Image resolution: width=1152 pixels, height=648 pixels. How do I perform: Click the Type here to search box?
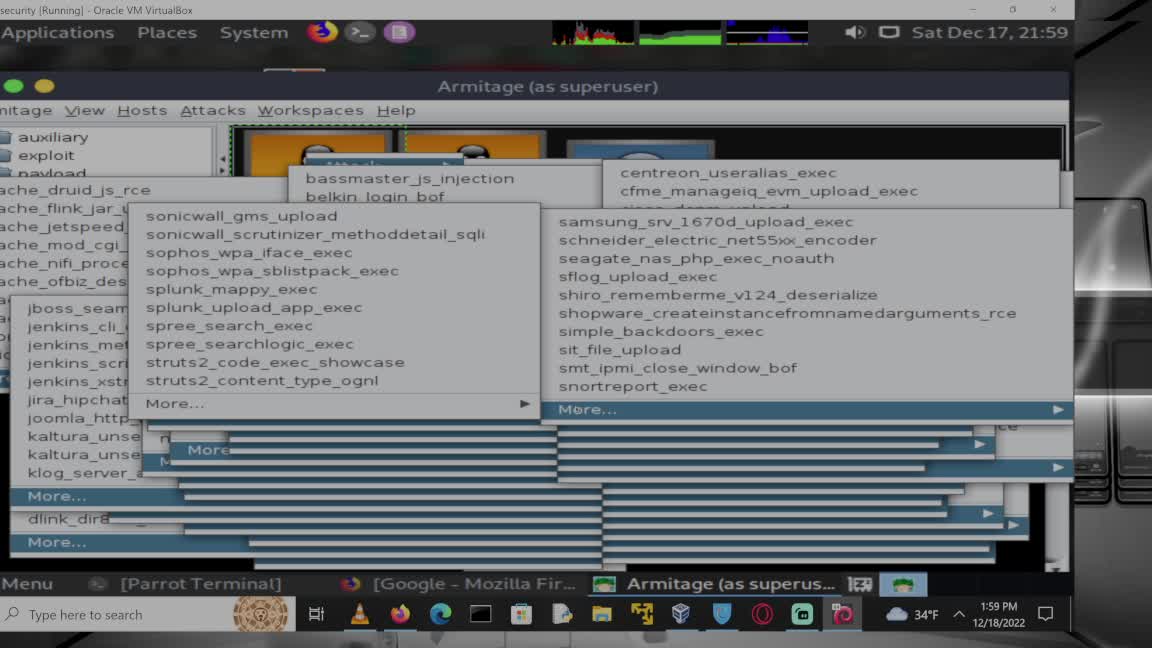[x=147, y=614]
